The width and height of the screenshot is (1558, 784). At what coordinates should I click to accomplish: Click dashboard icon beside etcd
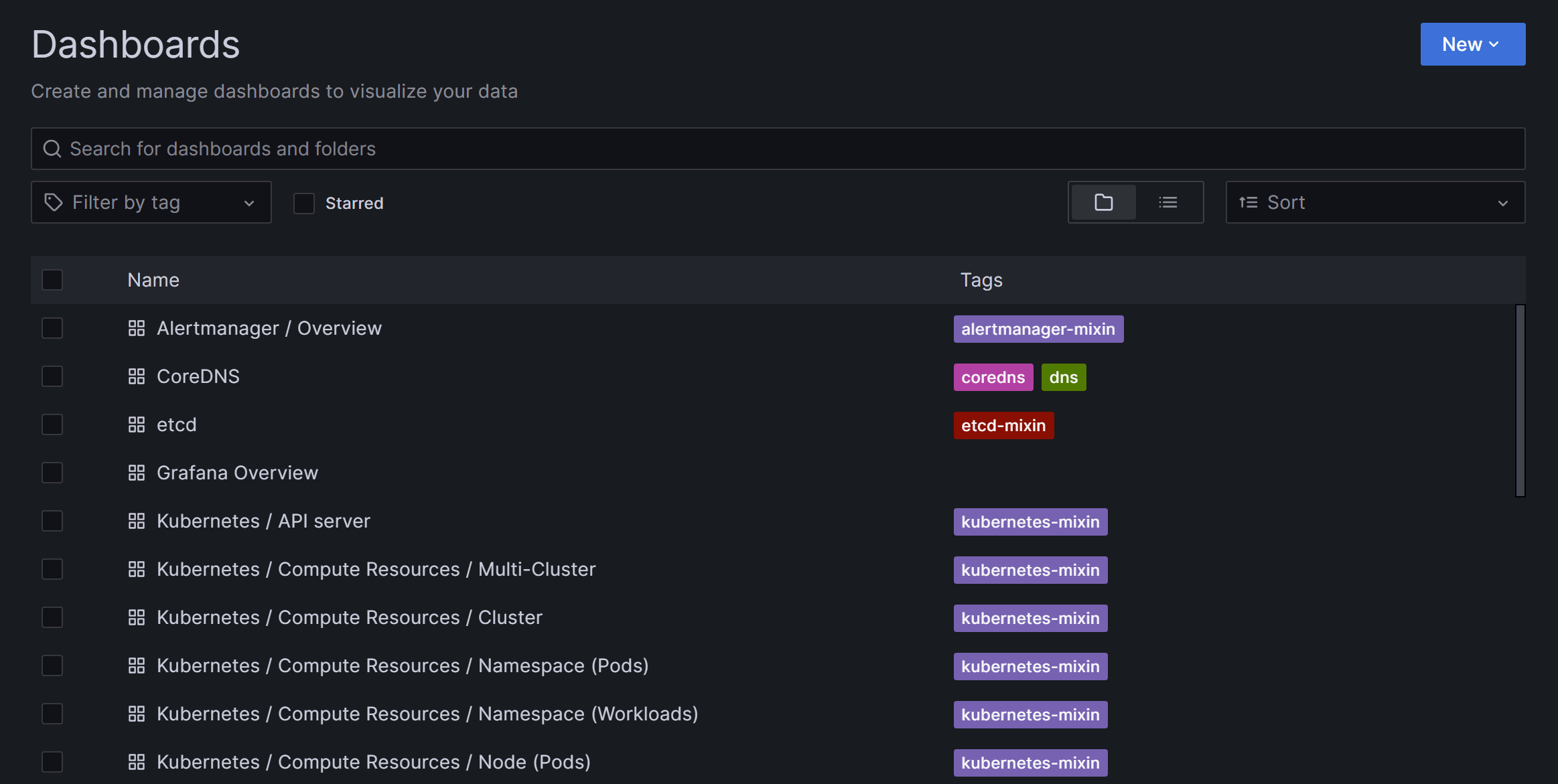pos(137,424)
